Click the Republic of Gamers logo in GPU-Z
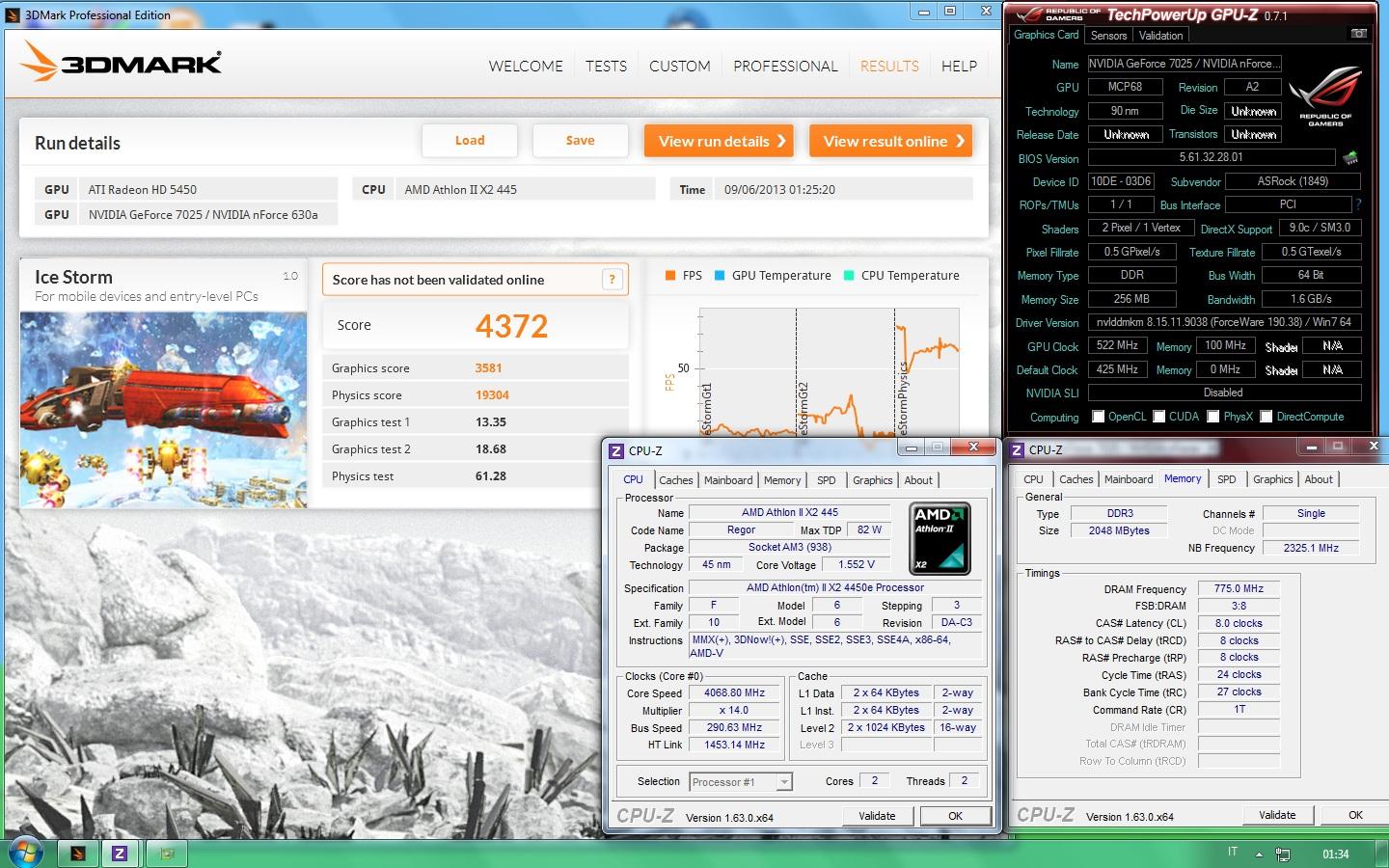This screenshot has width=1389, height=868. pyautogui.click(x=1324, y=96)
